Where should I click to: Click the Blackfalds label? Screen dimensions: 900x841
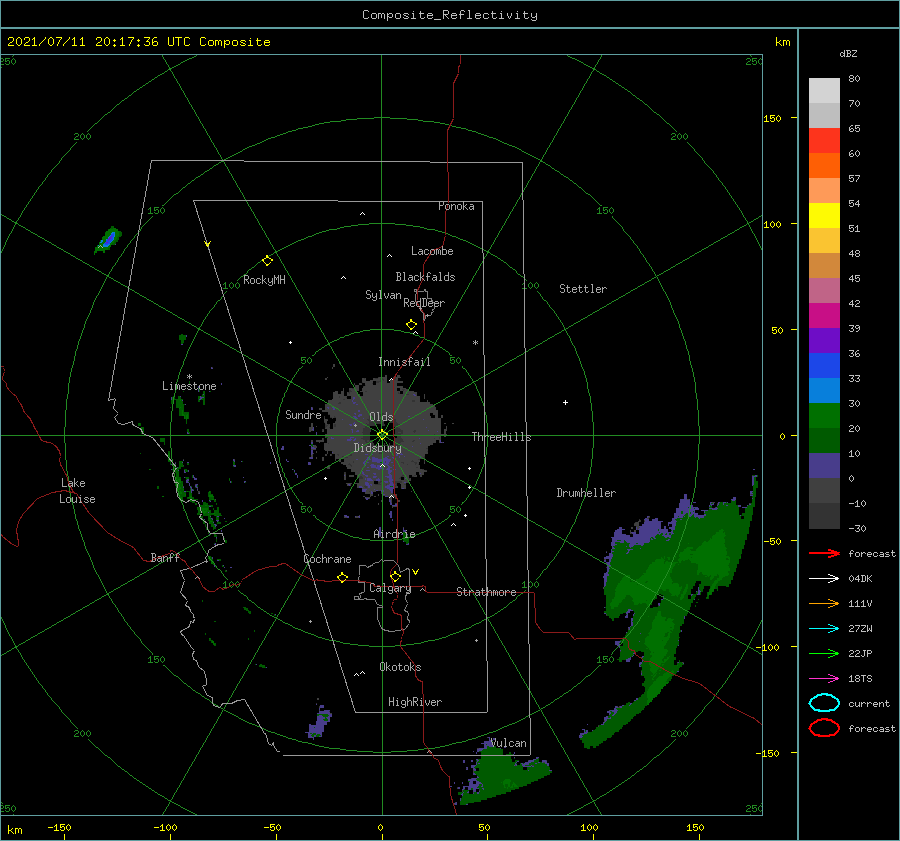[x=425, y=277]
